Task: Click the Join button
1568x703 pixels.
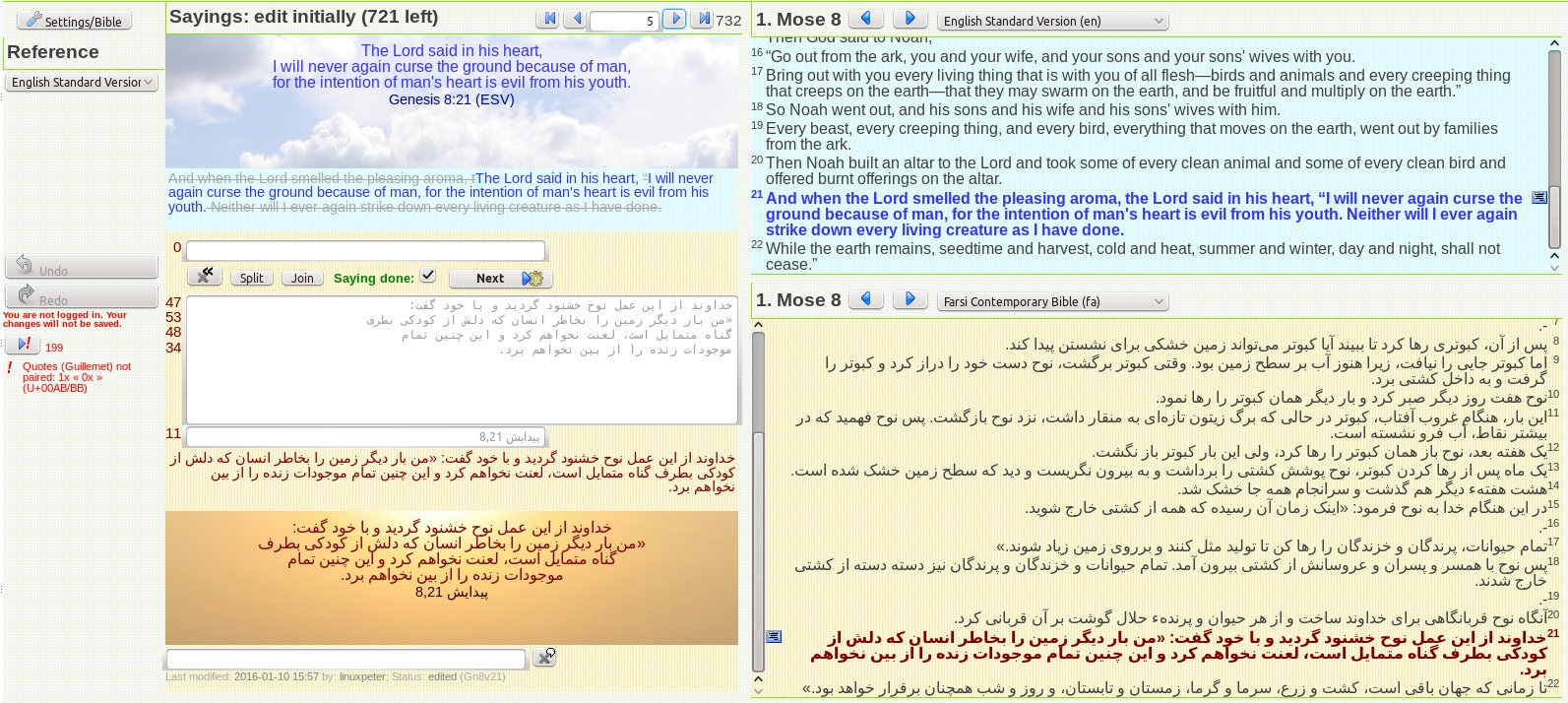Action: 303,279
